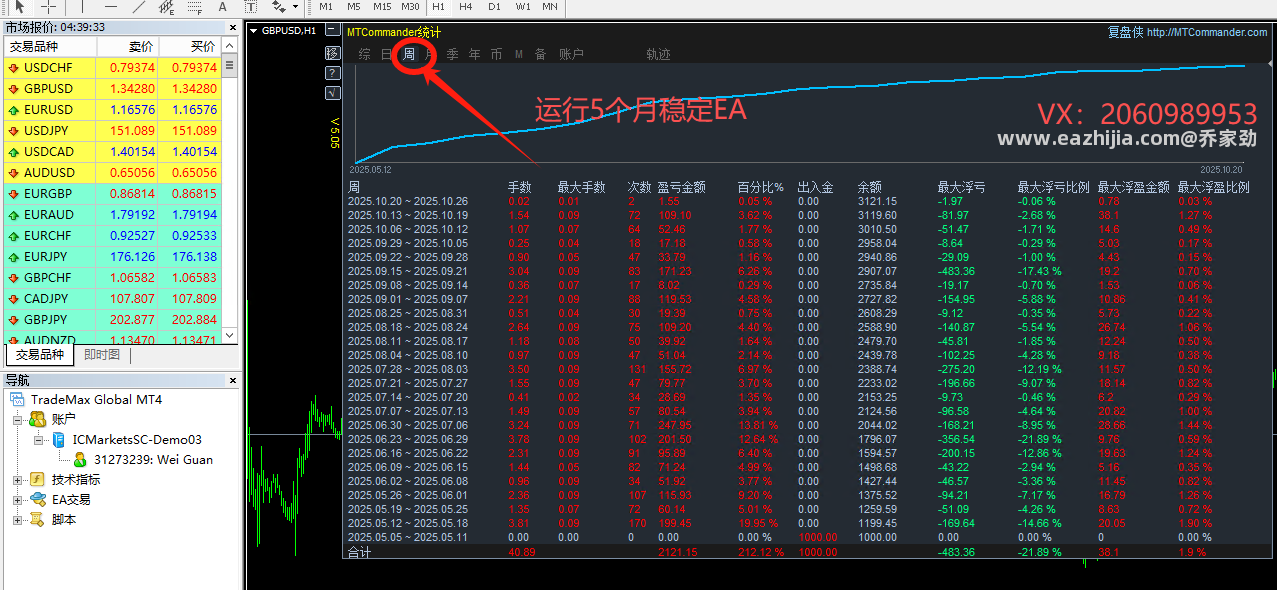
Task: Select the equidistant channel tool
Action: [167, 6]
